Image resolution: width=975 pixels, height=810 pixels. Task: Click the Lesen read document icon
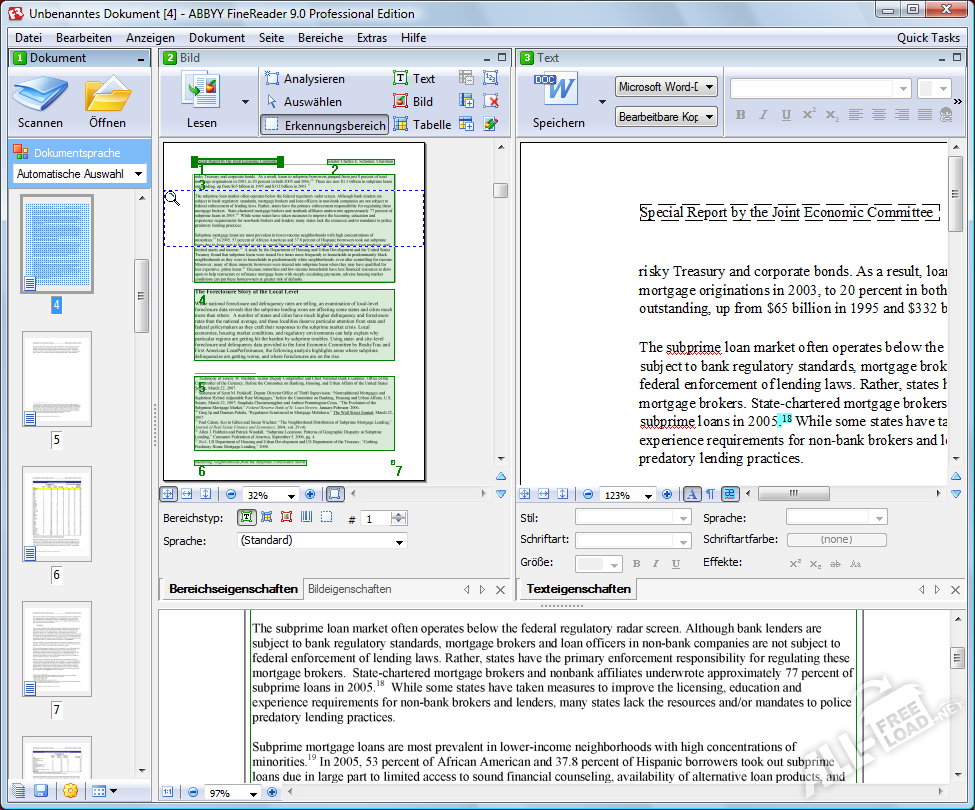201,91
